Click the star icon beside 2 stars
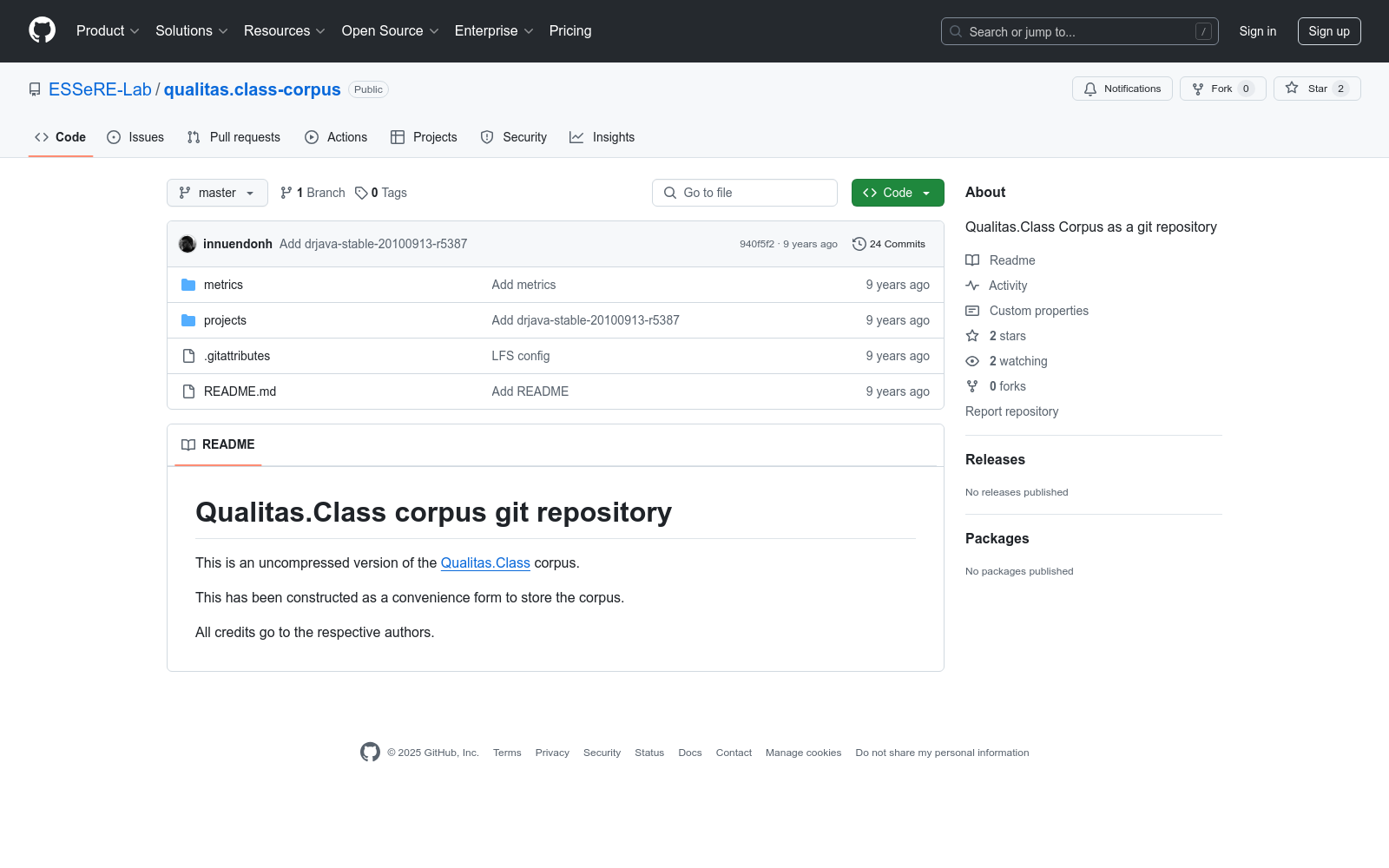Viewport: 1389px width, 868px height. (972, 336)
